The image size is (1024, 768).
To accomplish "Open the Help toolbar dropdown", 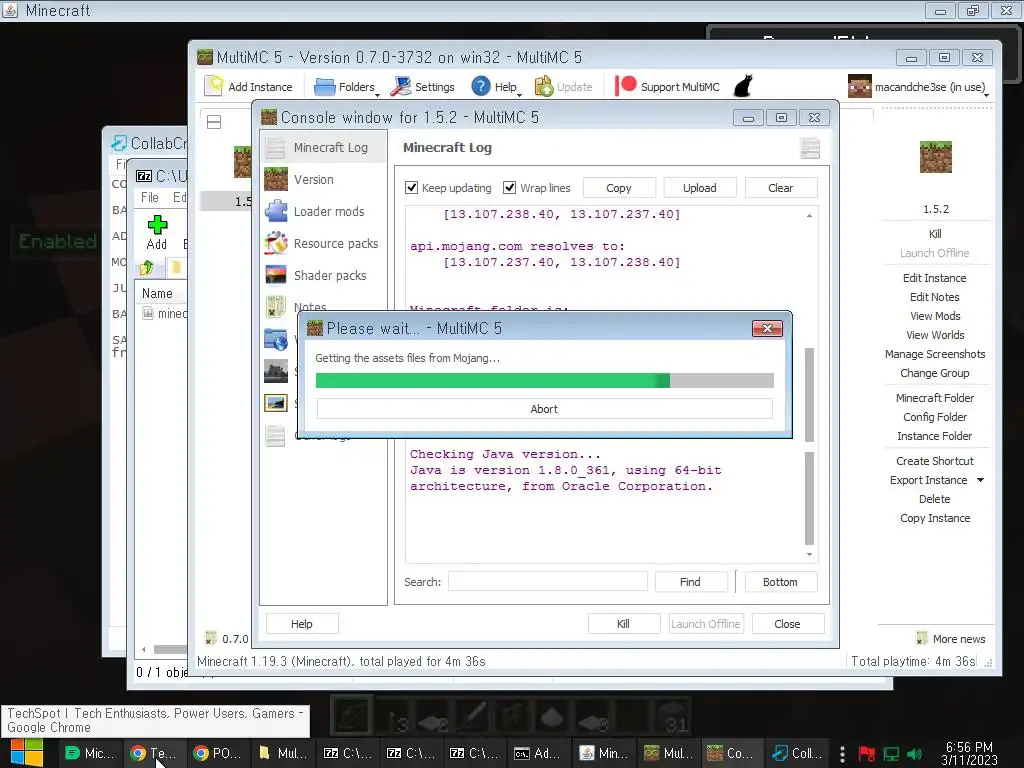I will [496, 87].
